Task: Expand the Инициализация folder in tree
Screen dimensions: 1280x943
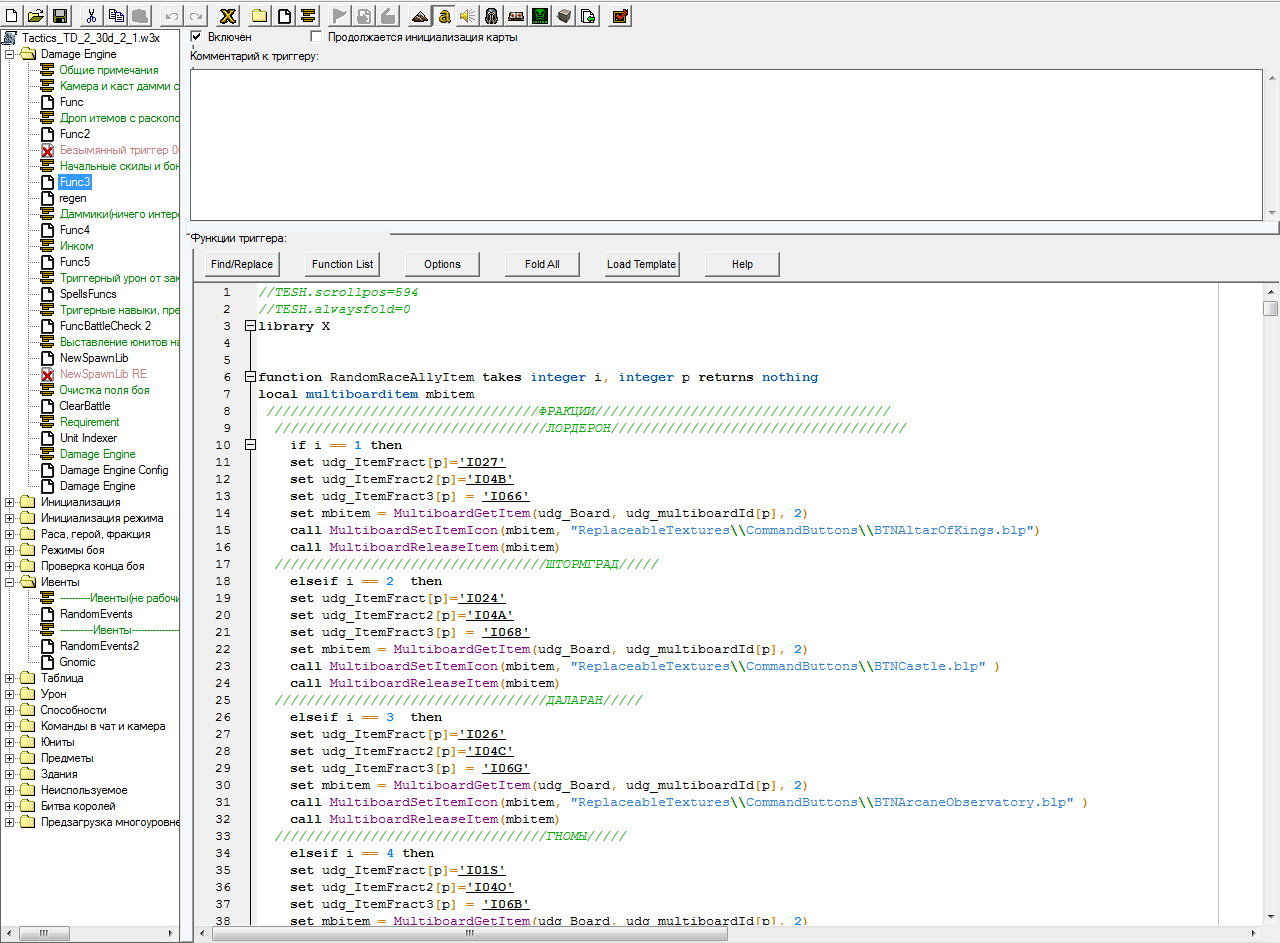Action: click(10, 502)
